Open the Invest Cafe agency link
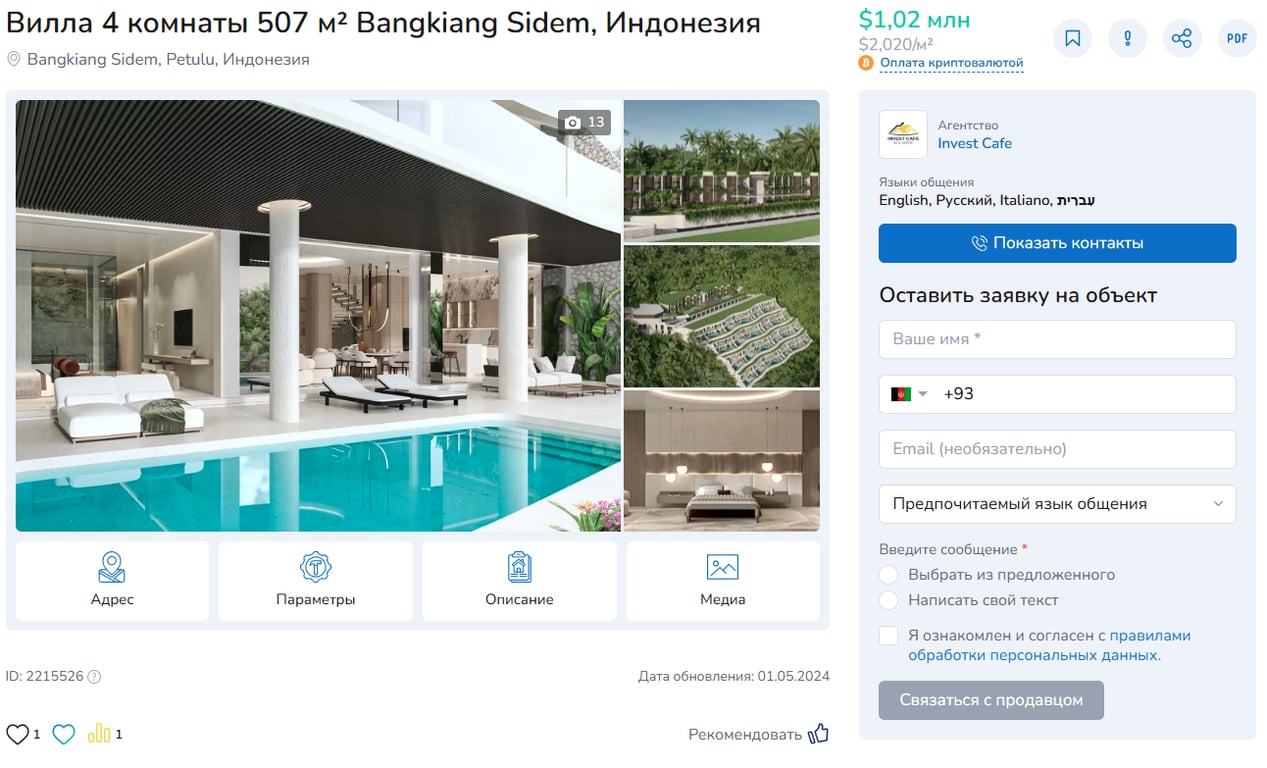The height and width of the screenshot is (768, 1267). (x=974, y=143)
